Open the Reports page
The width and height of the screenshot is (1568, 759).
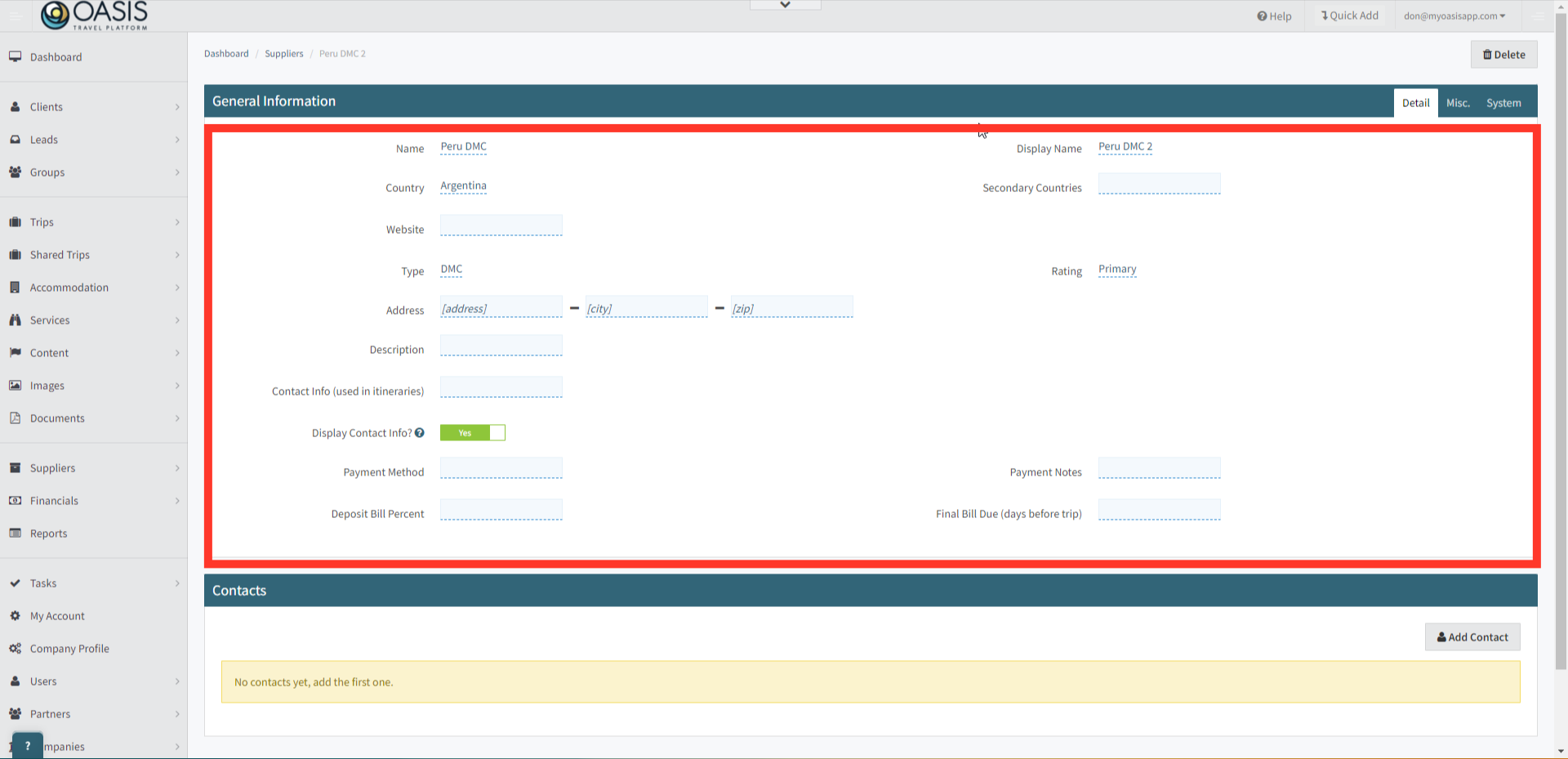pyautogui.click(x=48, y=534)
